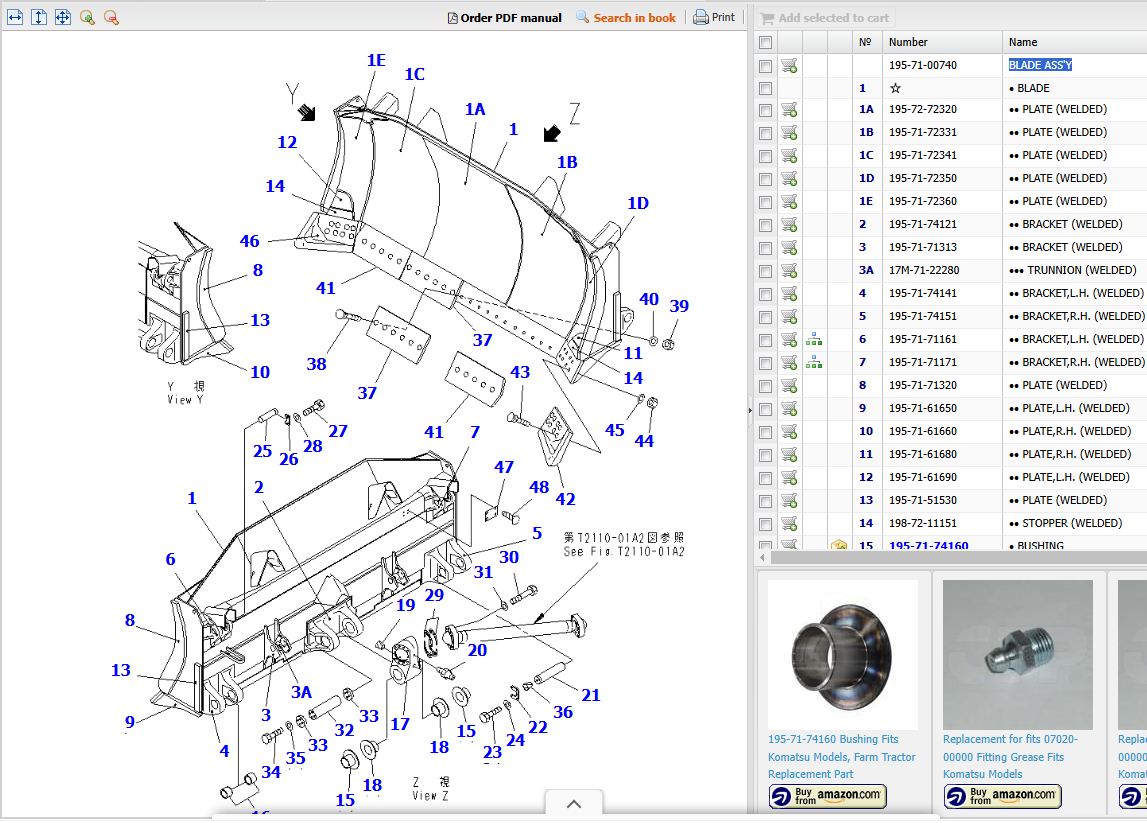This screenshot has height=823, width=1147.
Task: Add part 8 195-71-71320 to cart
Action: [x=789, y=386]
